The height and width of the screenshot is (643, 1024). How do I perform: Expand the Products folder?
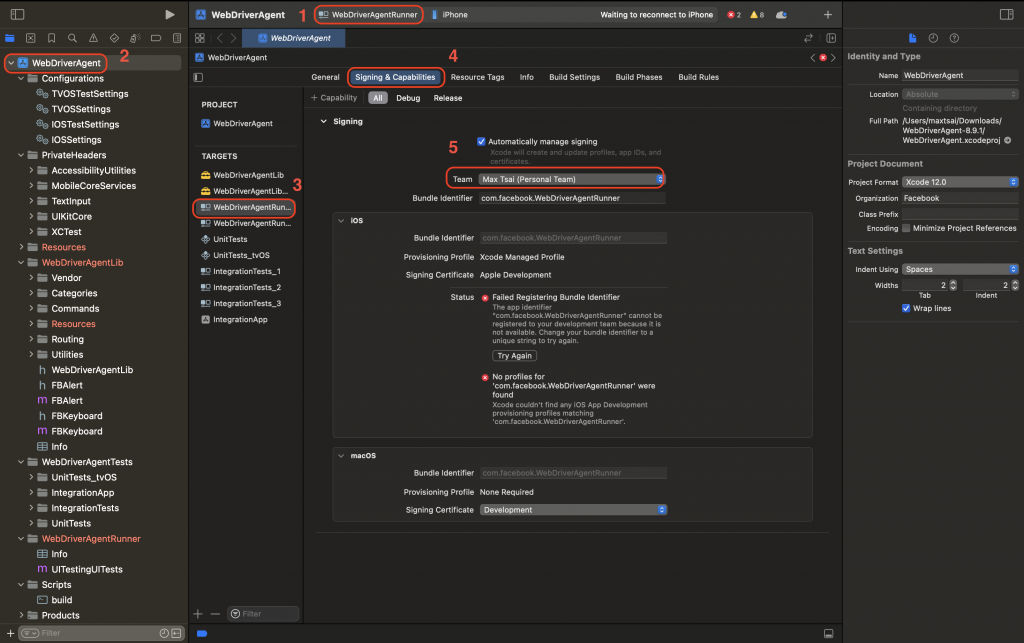coord(21,615)
